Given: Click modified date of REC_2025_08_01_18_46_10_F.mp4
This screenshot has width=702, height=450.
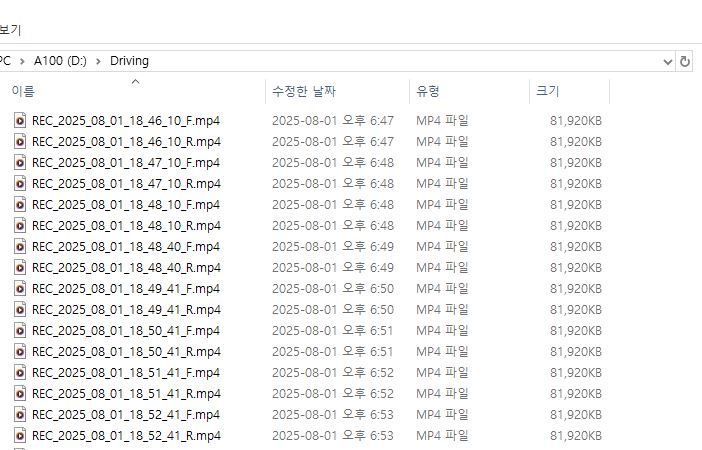Looking at the screenshot, I should 333,121.
